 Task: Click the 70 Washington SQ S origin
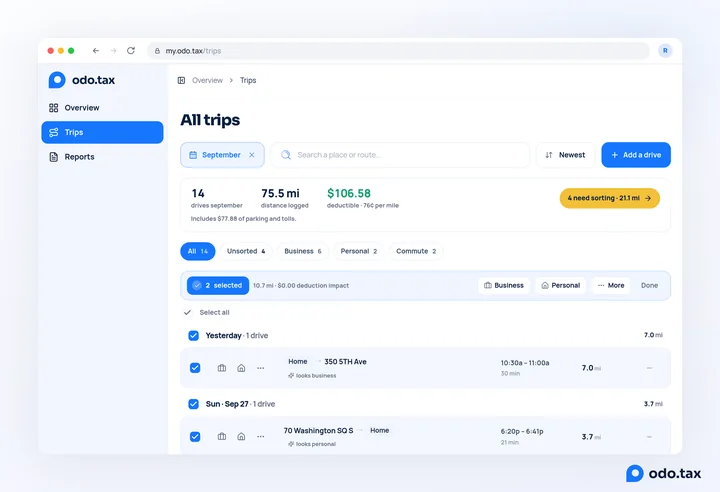click(318, 430)
